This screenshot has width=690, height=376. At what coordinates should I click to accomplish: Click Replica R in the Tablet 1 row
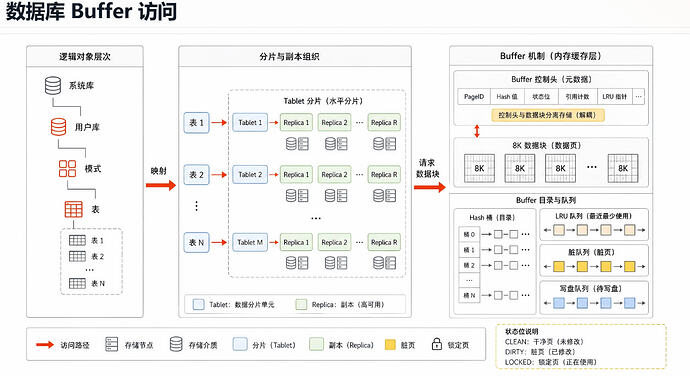384,122
